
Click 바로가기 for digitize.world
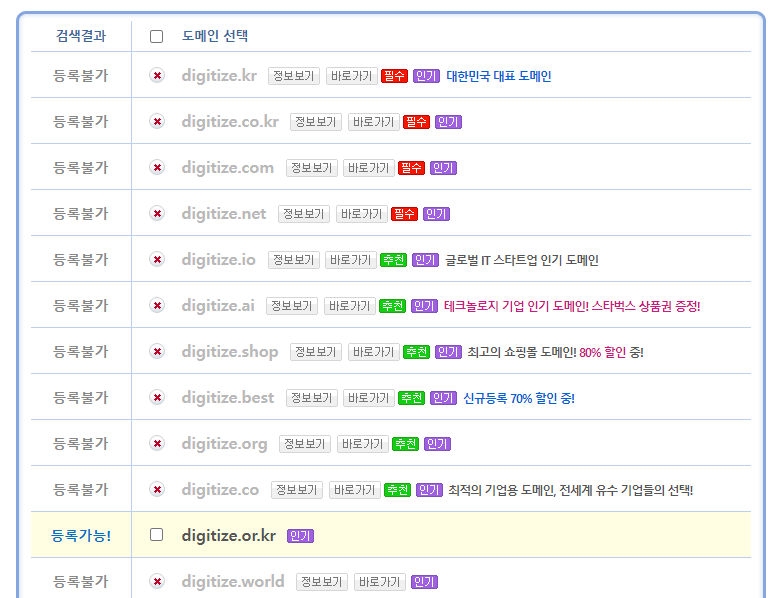click(380, 582)
